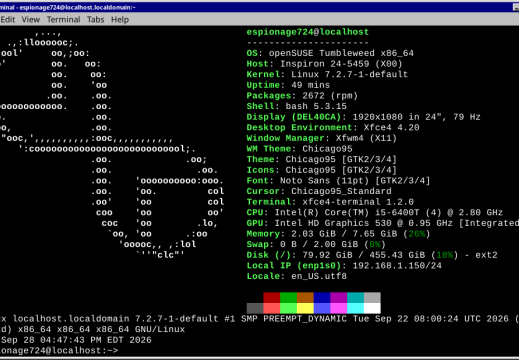Click the GPU Intel HD Graphics 530 line
519x360 pixels.
(x=383, y=223)
